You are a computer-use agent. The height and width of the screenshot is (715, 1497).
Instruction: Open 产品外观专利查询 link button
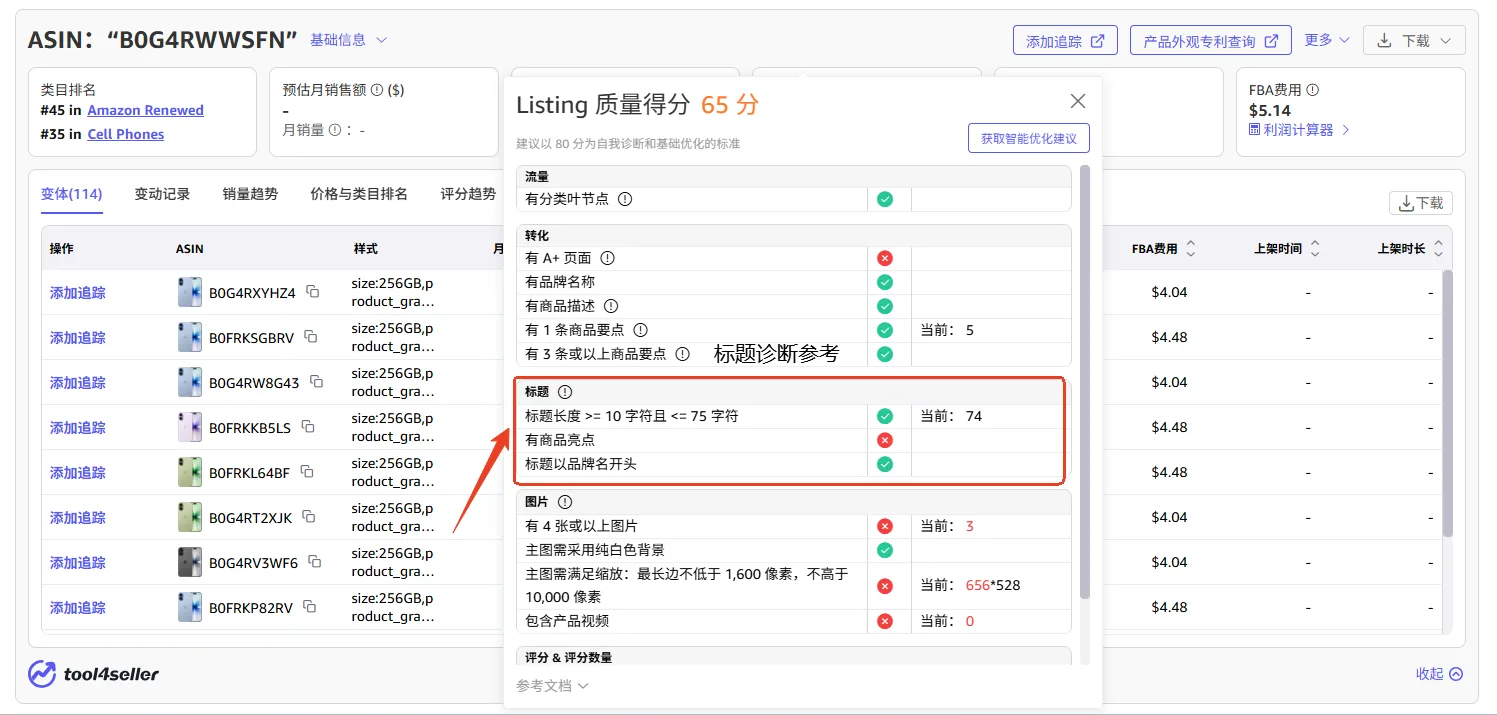(1210, 41)
